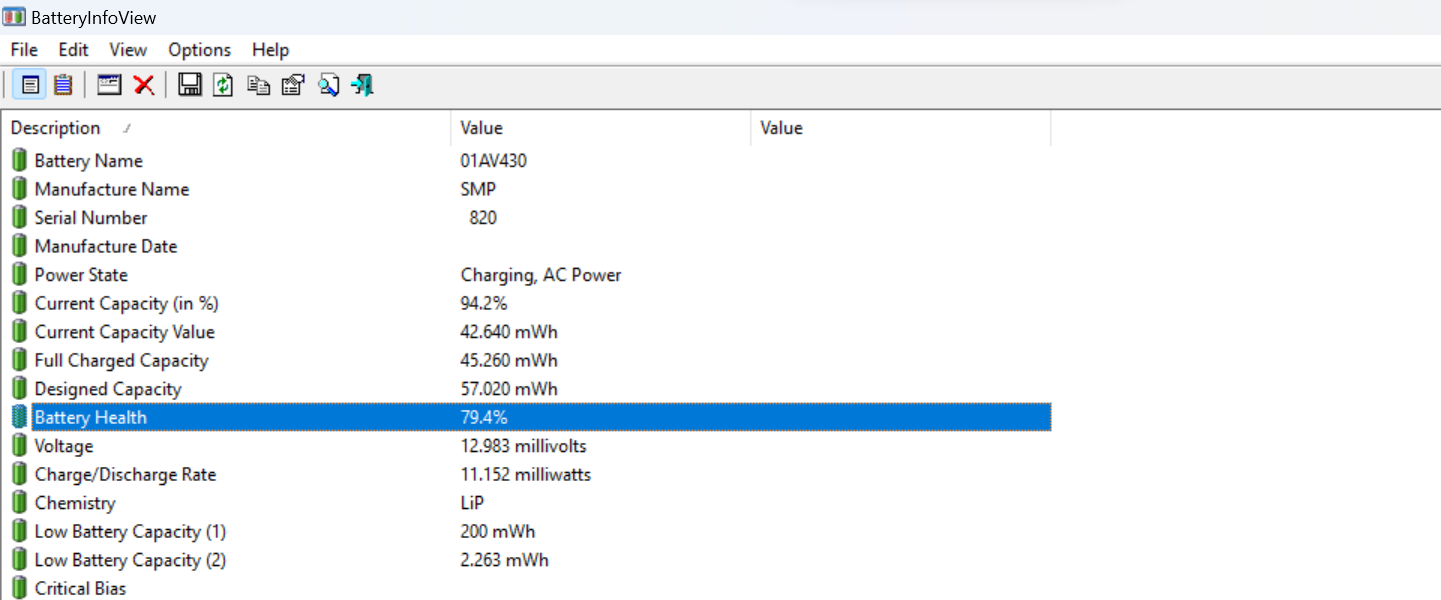Click the battery icon beside Manufacture Date
The height and width of the screenshot is (600, 1441).
pos(20,246)
